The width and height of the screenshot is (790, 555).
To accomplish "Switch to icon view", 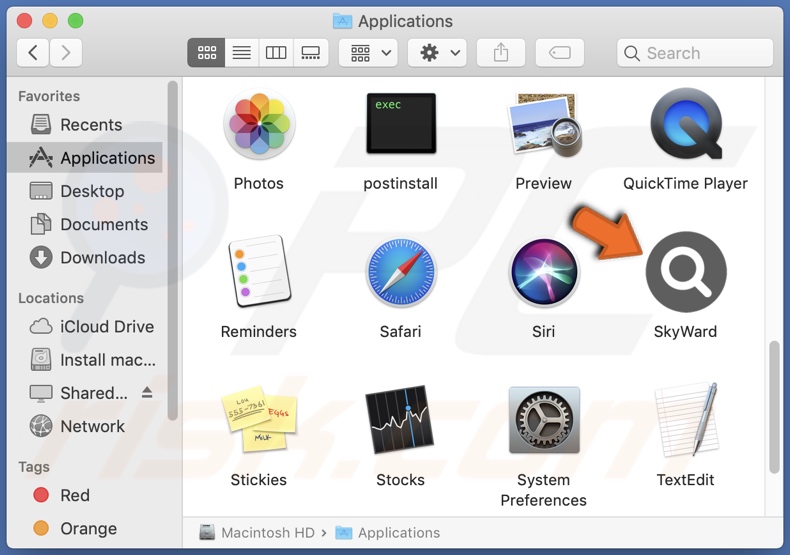I will [207, 52].
